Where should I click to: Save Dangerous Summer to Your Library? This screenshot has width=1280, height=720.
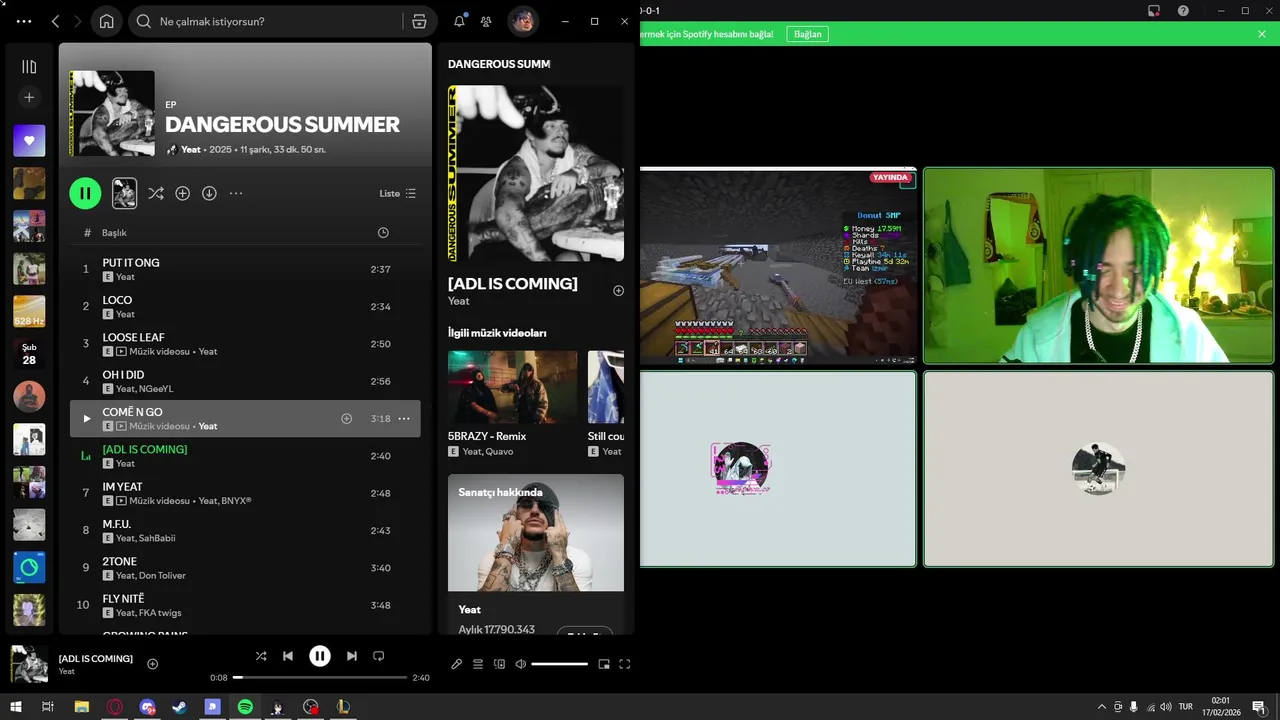click(182, 193)
